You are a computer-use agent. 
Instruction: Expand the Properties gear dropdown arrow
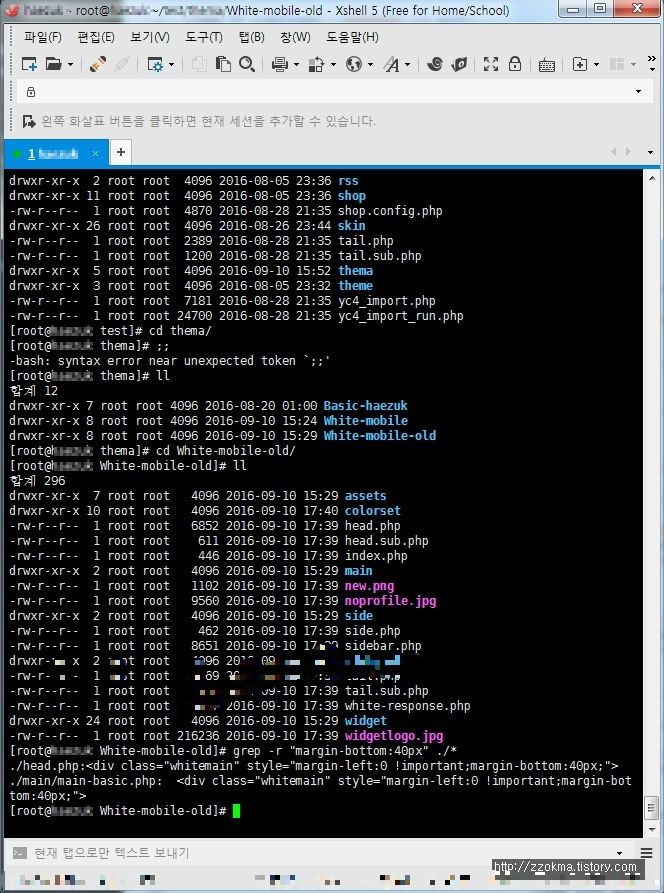[171, 64]
